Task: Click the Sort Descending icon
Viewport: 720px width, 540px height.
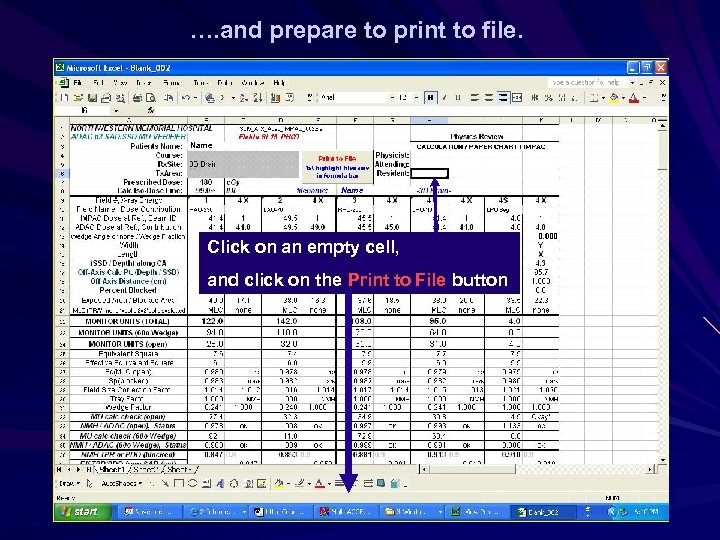Action: coord(258,97)
